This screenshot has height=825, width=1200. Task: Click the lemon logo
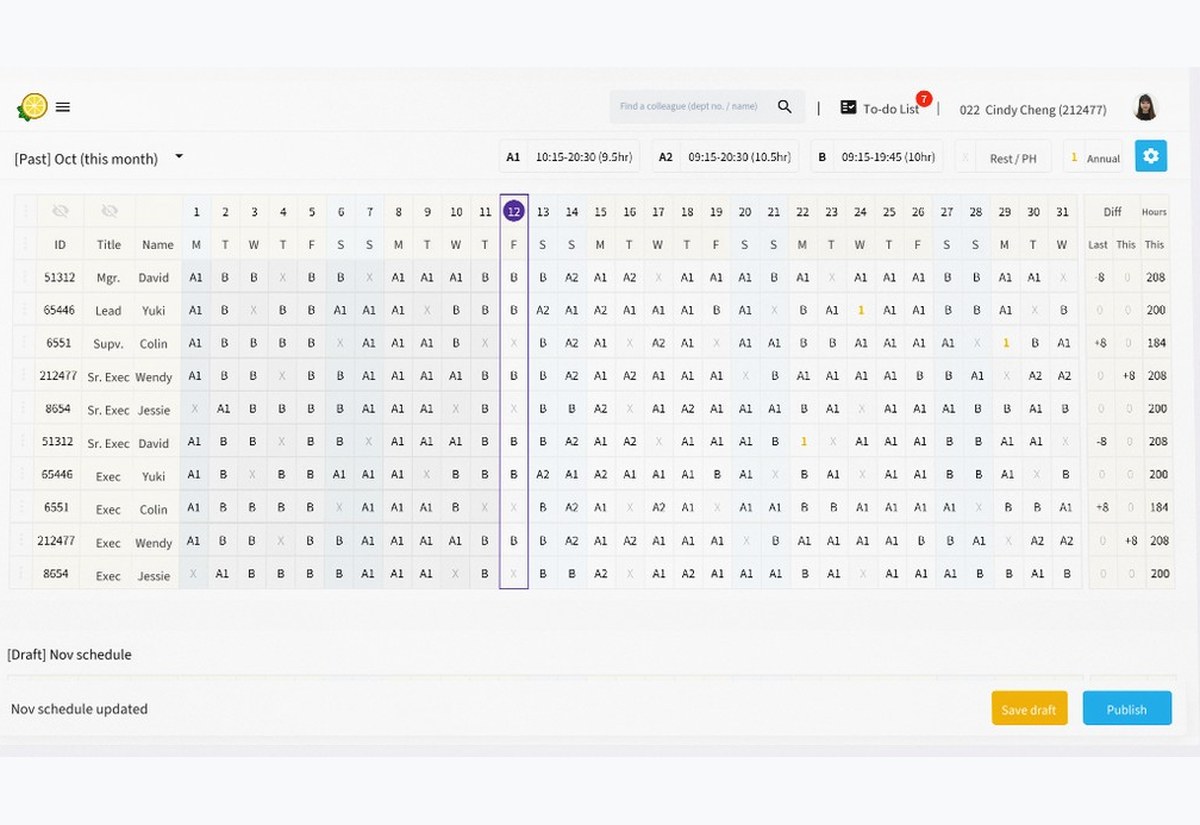point(33,107)
